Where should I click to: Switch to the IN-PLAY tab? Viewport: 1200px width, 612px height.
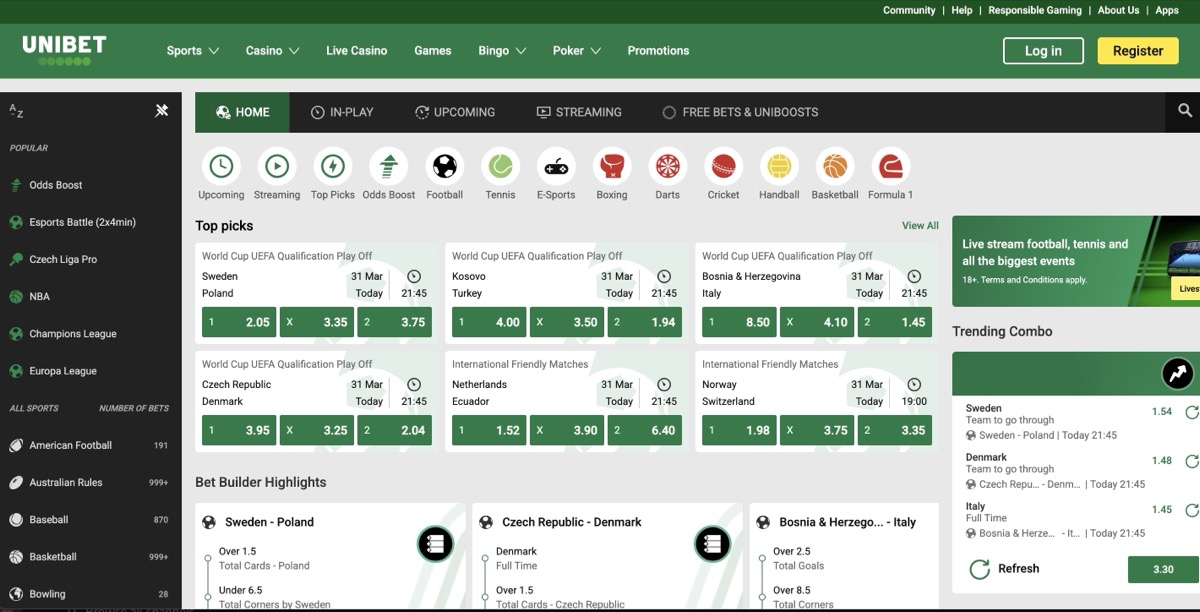click(x=342, y=112)
